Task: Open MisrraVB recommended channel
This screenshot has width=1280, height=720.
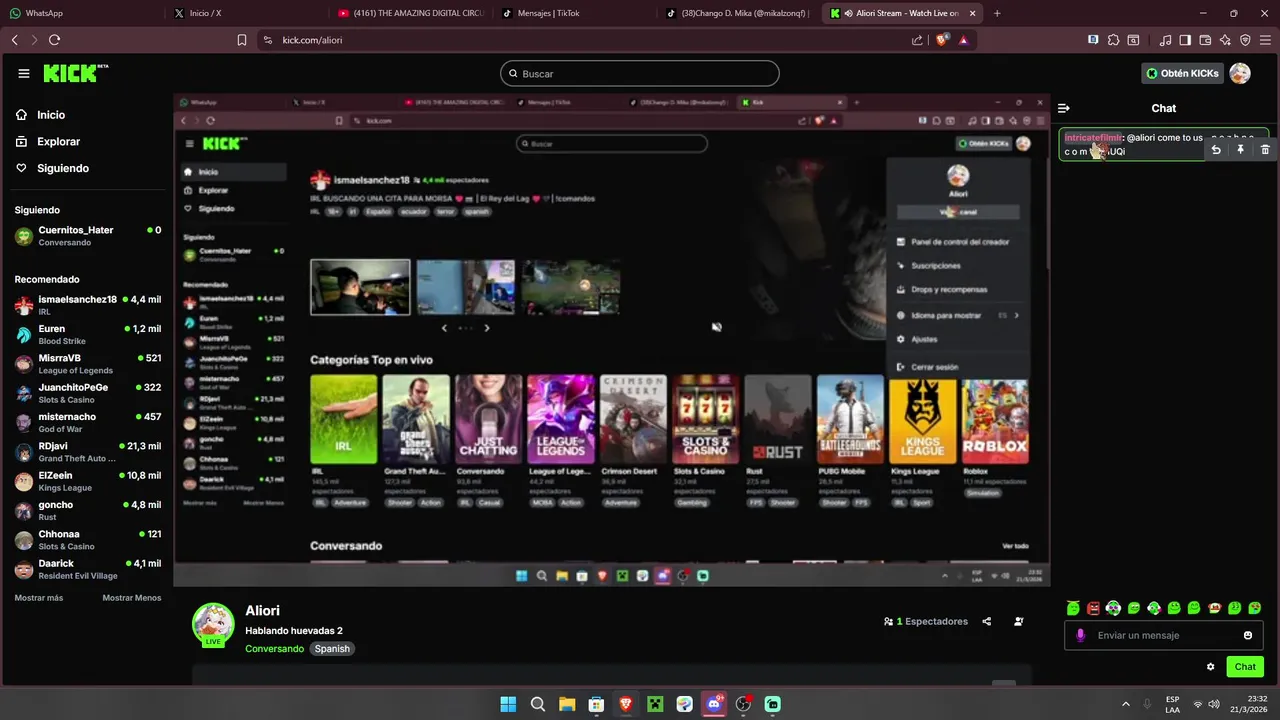Action: [x=88, y=364]
